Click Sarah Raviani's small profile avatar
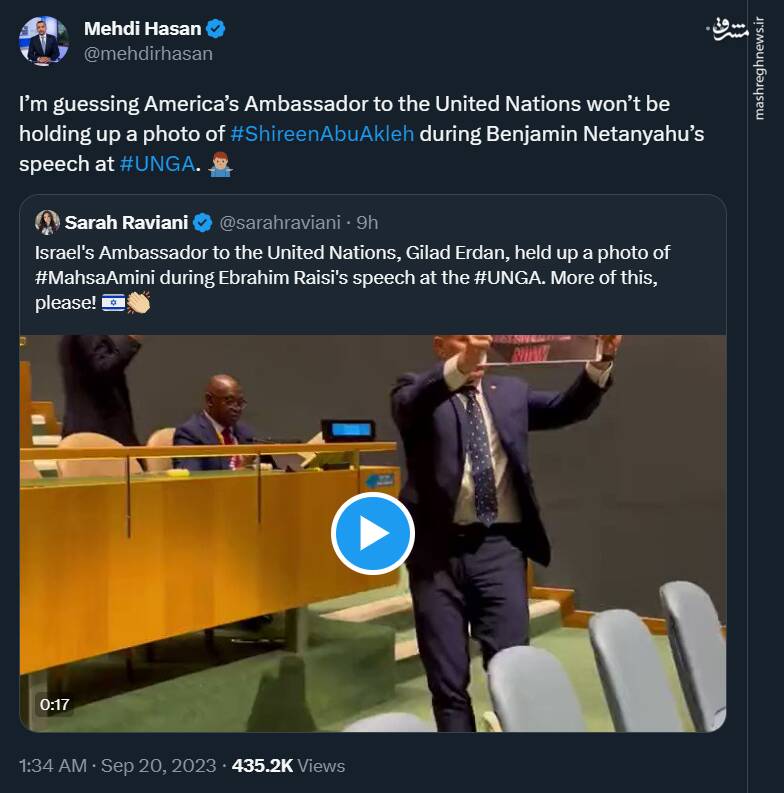784x793 pixels. pyautogui.click(x=47, y=222)
